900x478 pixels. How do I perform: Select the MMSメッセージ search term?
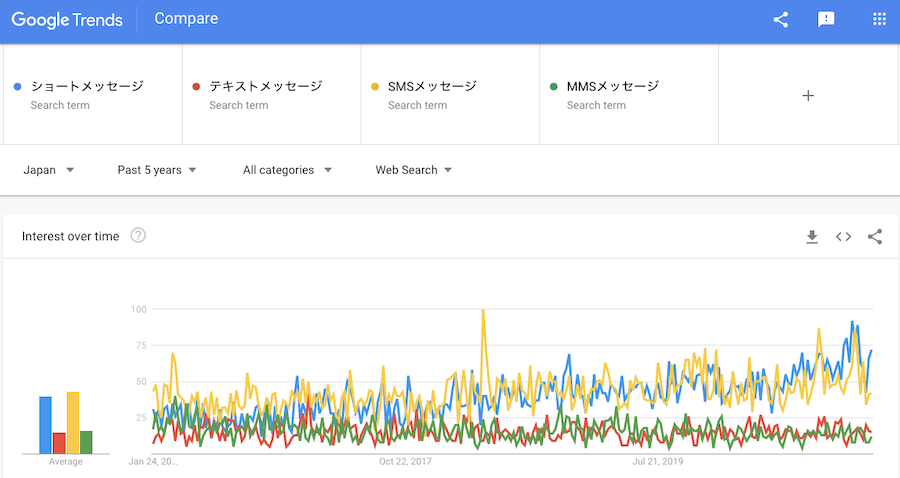[612, 87]
